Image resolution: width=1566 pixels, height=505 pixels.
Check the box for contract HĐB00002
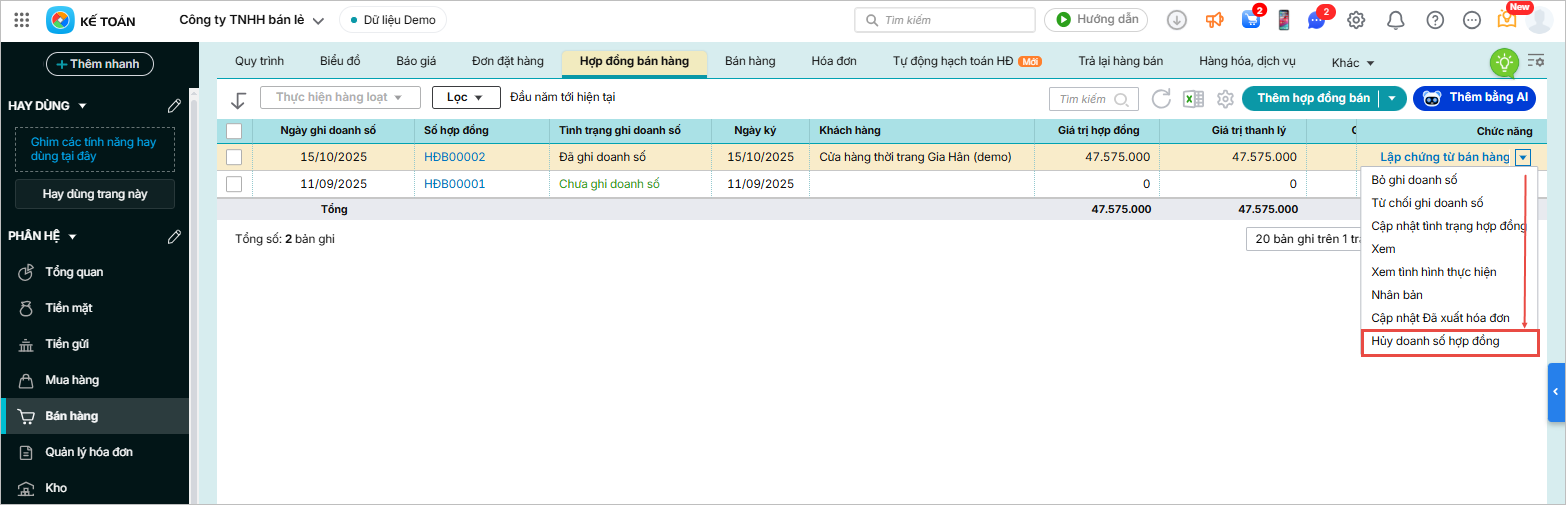(x=234, y=157)
